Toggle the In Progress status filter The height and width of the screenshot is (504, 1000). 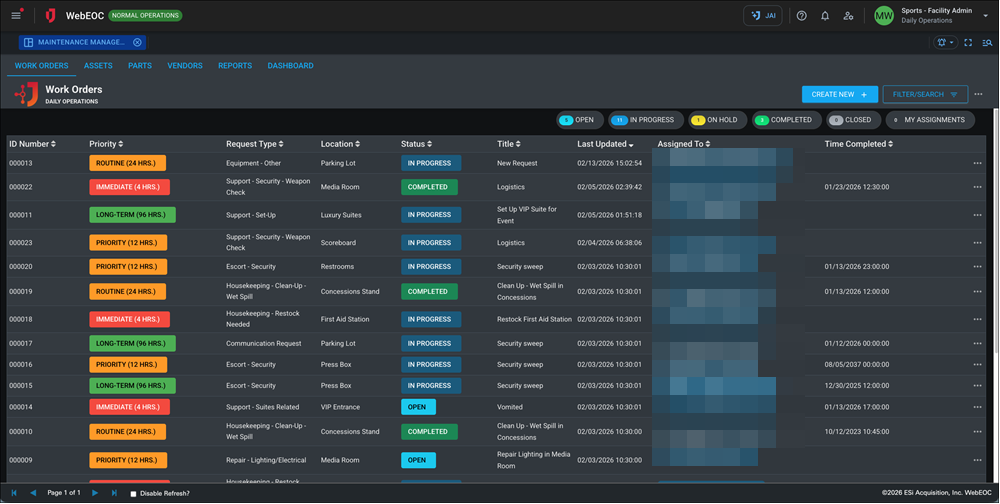645,120
